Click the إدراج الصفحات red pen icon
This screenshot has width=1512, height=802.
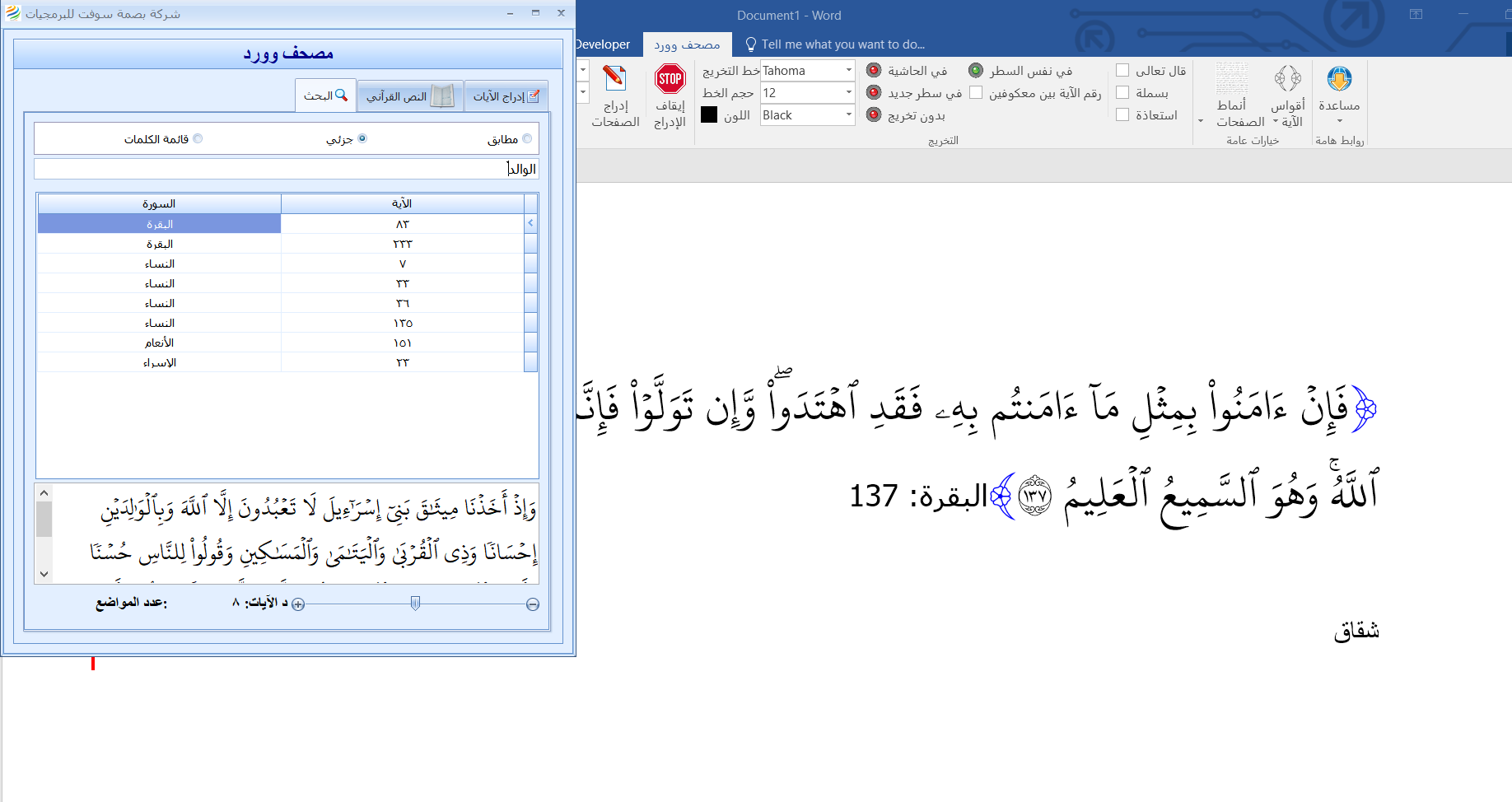coord(614,78)
